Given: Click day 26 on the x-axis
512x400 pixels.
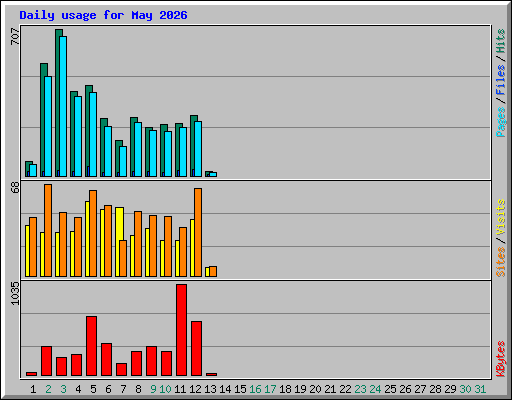Looking at the screenshot, I should click(405, 389).
